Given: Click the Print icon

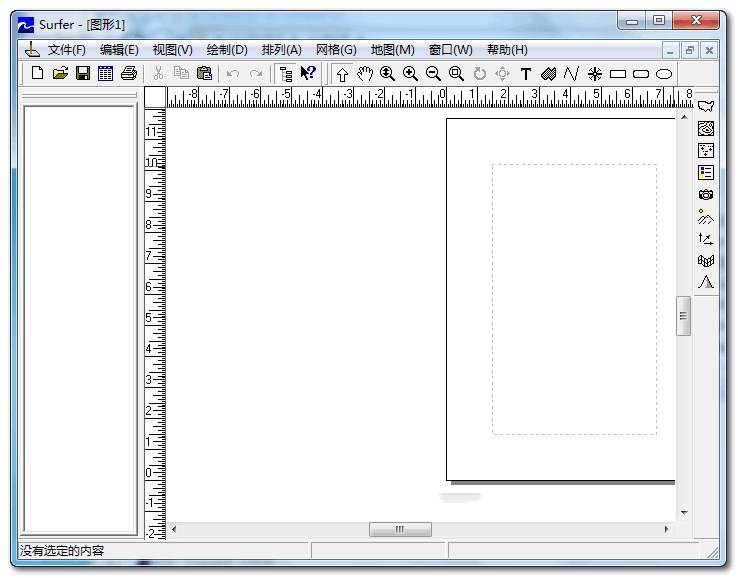Looking at the screenshot, I should click(128, 73).
